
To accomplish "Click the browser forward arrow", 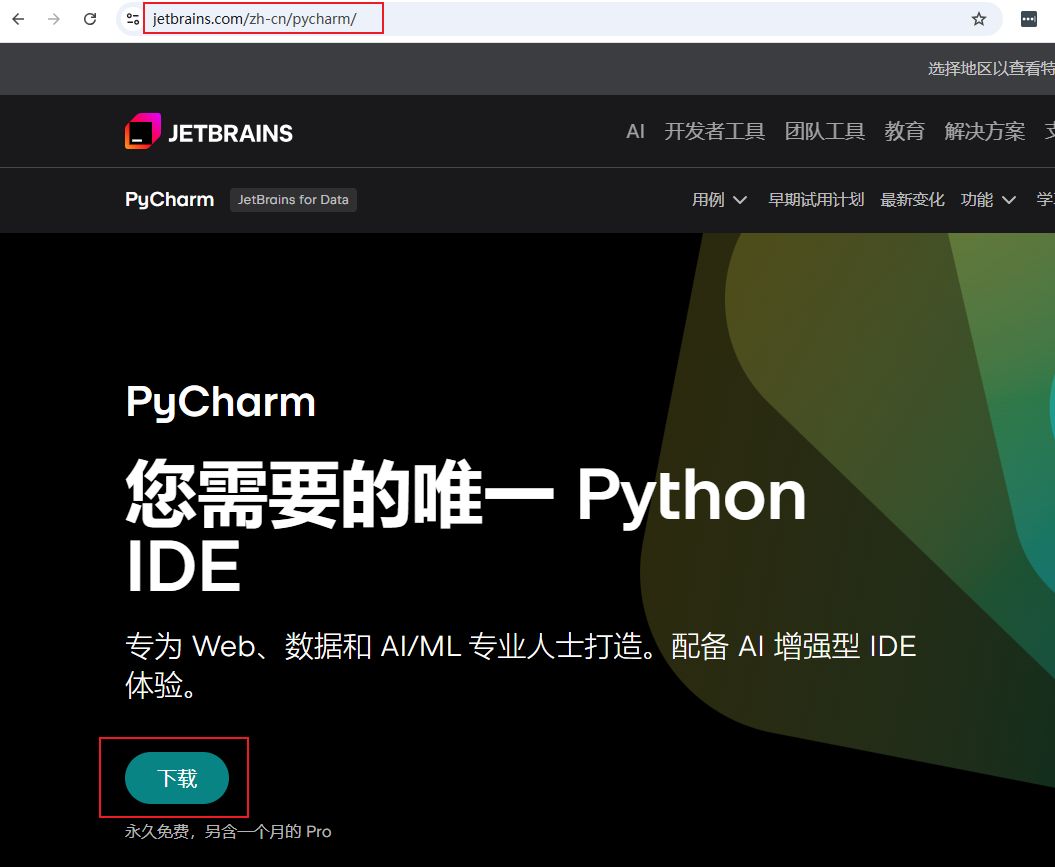I will point(54,19).
